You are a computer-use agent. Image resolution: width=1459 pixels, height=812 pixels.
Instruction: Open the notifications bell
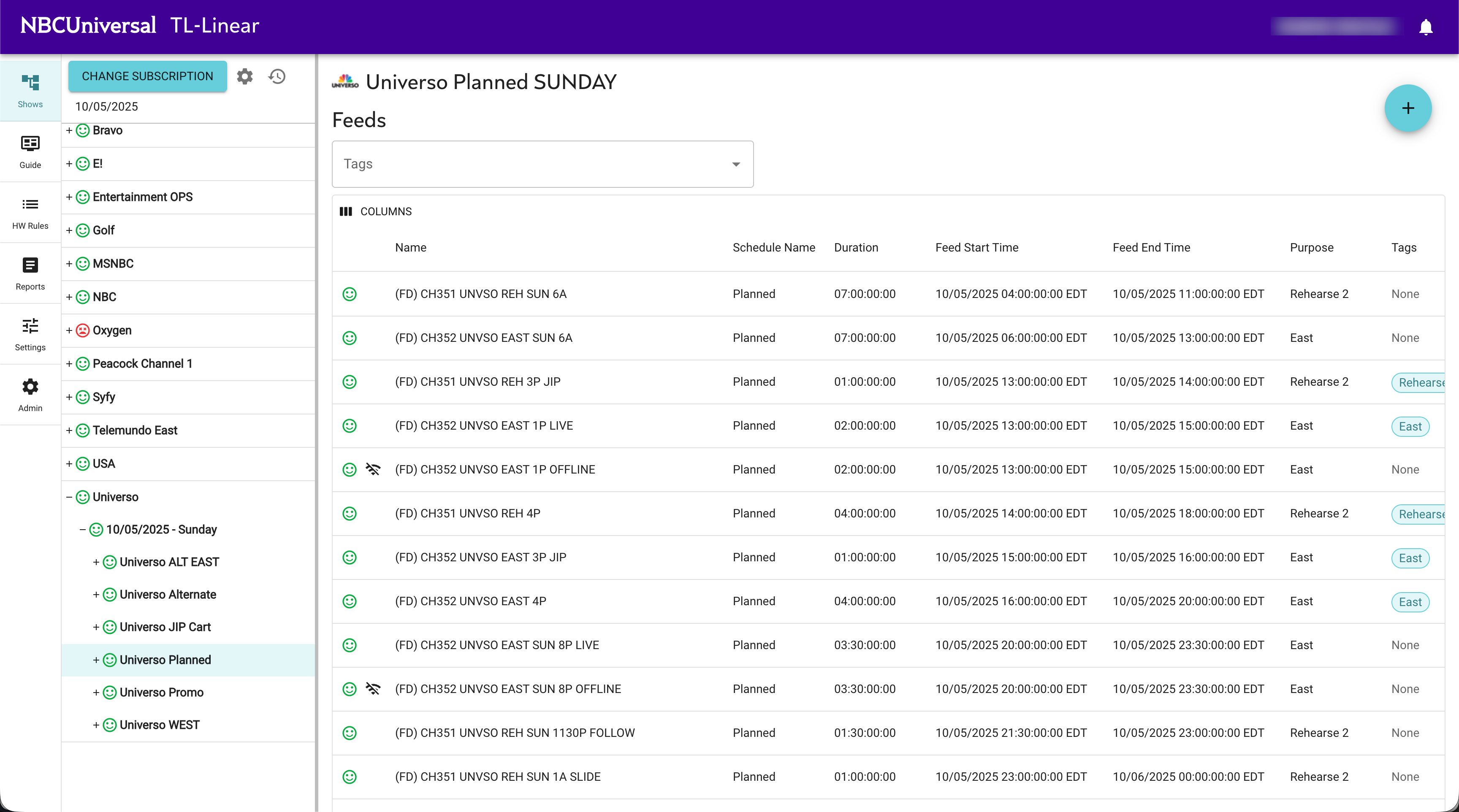[1425, 27]
